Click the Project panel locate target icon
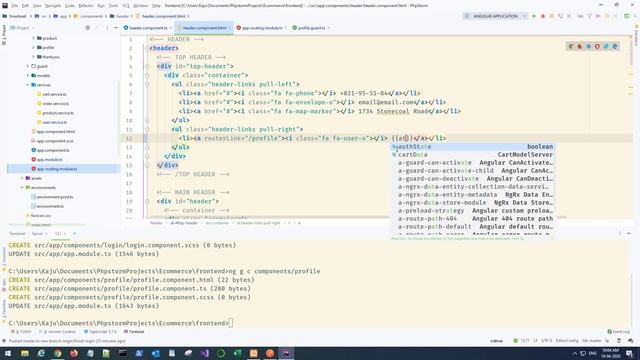The width and height of the screenshot is (640, 360). [88, 28]
